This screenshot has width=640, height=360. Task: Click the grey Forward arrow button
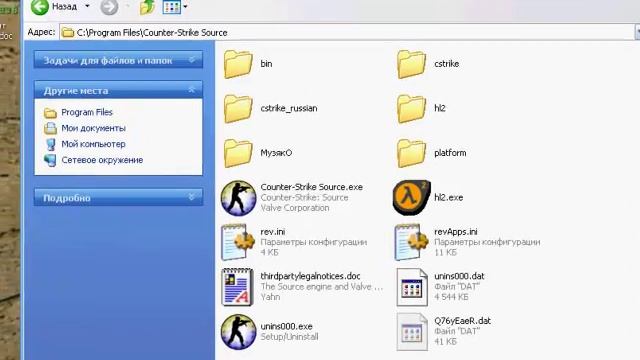point(109,7)
